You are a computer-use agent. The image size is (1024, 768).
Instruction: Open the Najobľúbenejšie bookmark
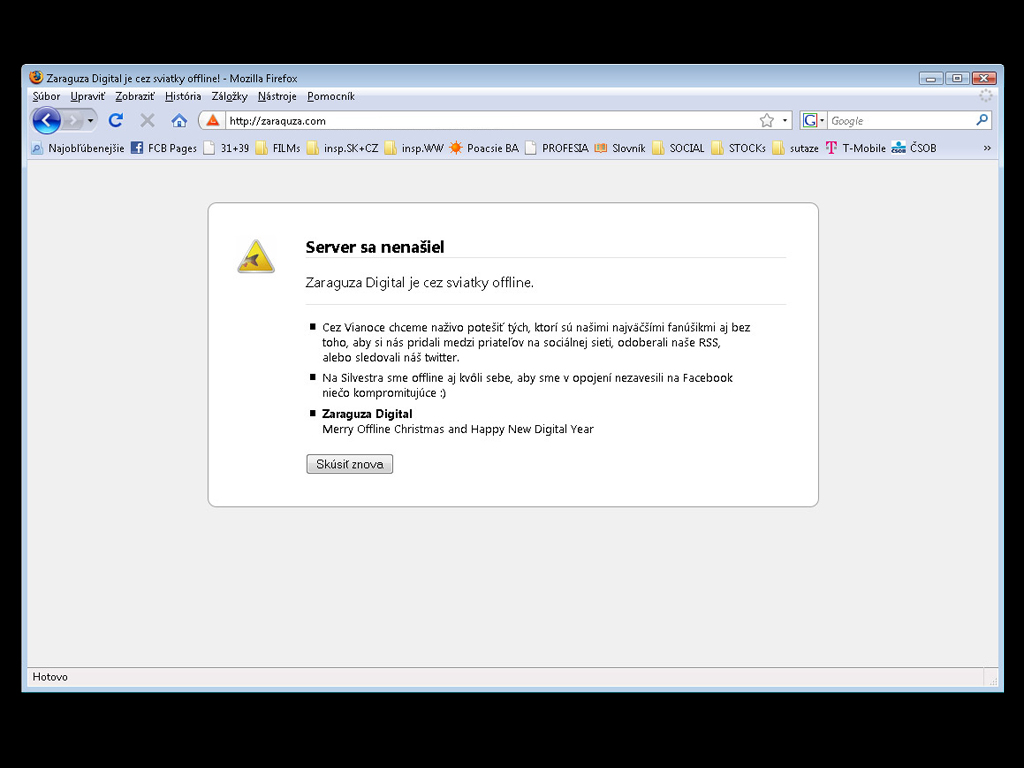click(x=78, y=148)
